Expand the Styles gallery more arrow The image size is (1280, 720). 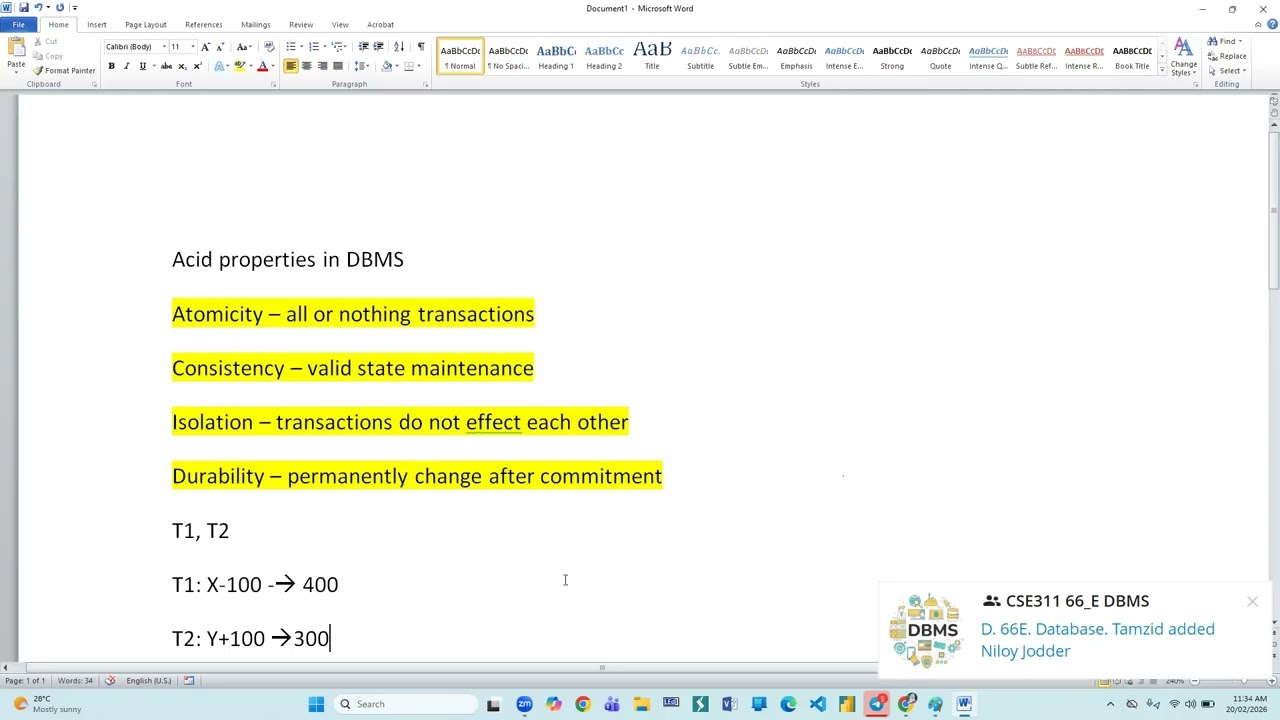coord(1161,71)
